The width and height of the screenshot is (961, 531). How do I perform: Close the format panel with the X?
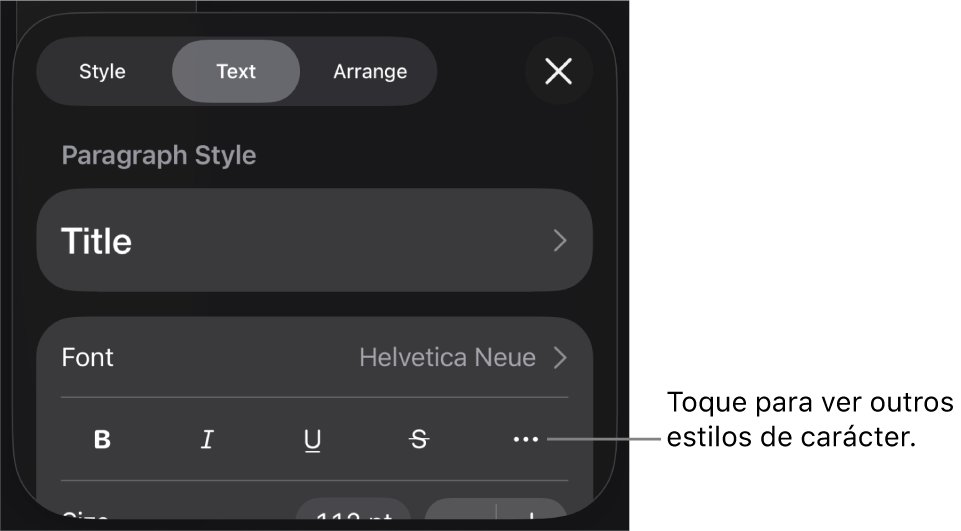click(x=558, y=71)
